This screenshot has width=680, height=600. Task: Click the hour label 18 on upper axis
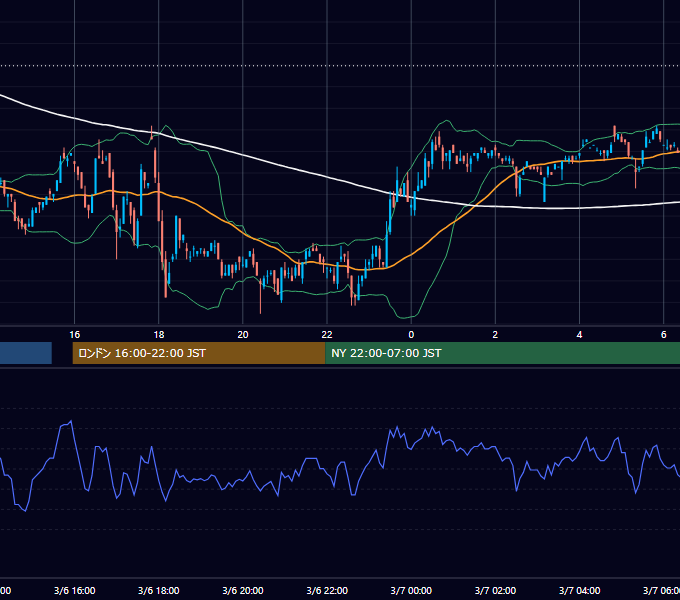click(159, 335)
